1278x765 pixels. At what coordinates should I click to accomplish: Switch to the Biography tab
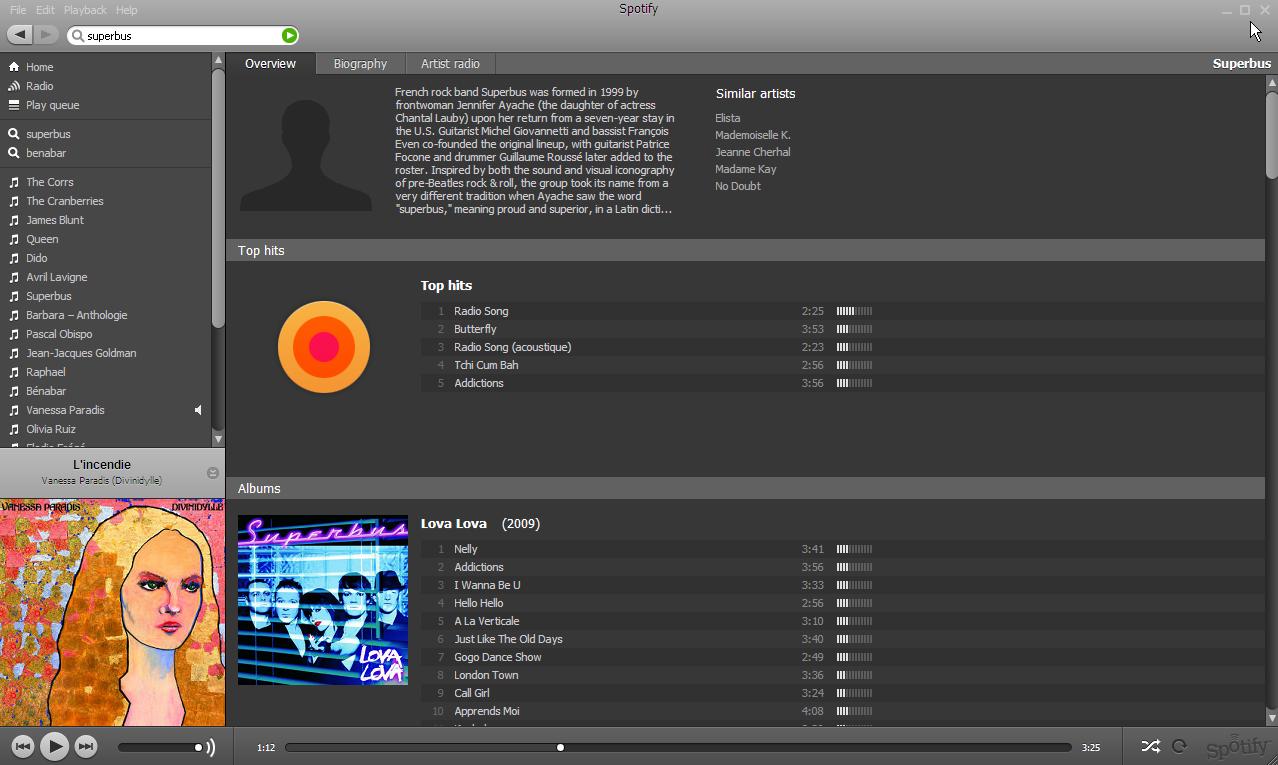[360, 63]
